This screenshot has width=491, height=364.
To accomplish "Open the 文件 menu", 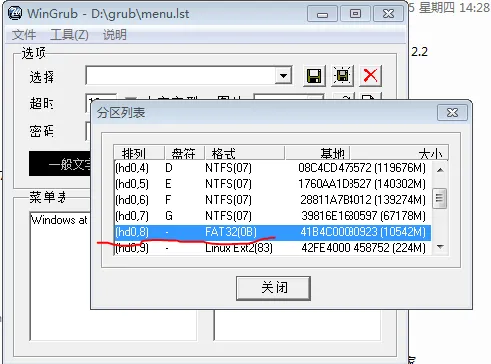I will 24,35.
